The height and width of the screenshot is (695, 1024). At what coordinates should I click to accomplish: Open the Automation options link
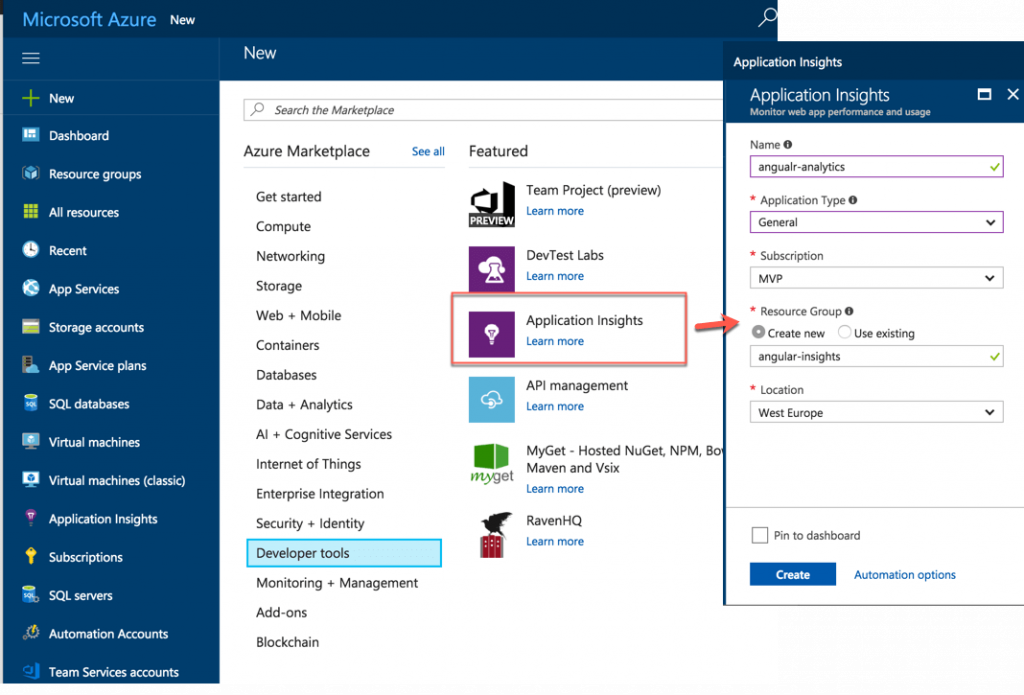(x=904, y=575)
